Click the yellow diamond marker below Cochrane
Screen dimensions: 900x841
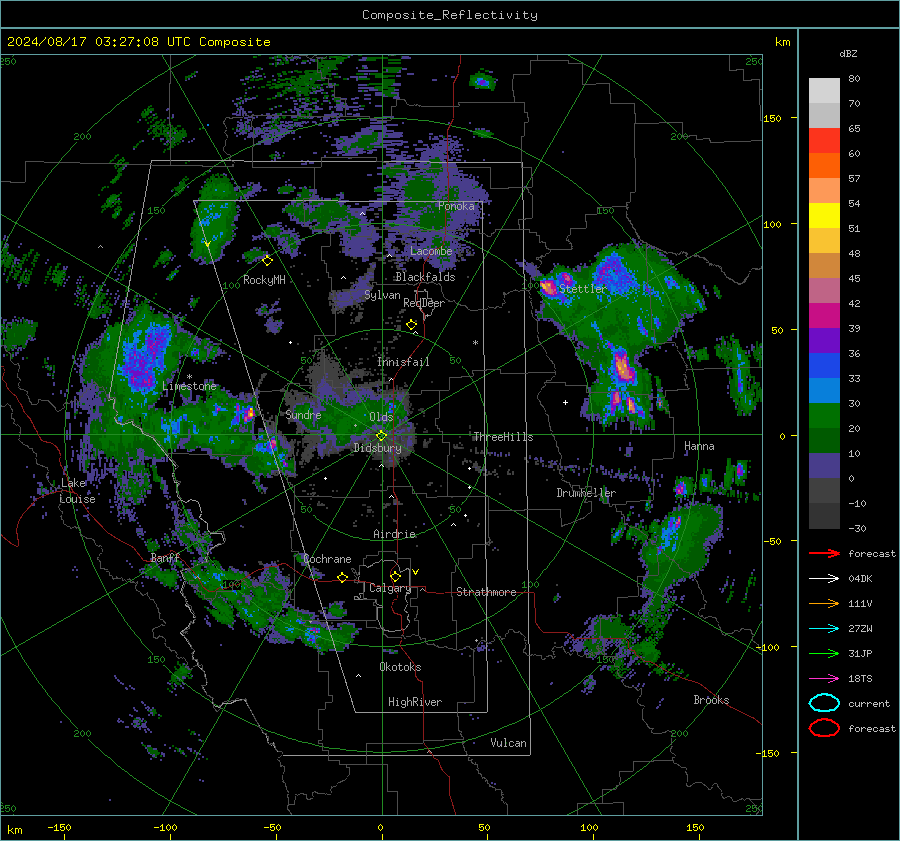coord(342,577)
